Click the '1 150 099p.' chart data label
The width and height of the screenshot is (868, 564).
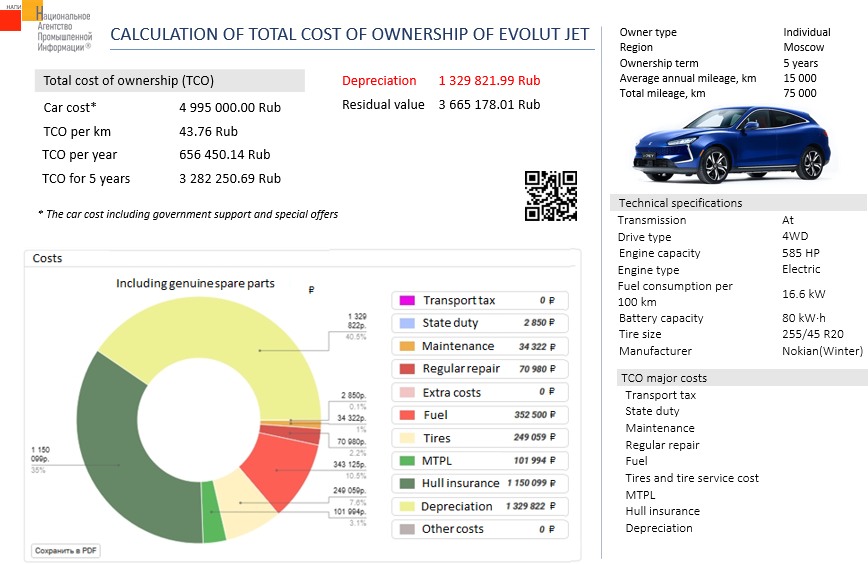pos(40,454)
